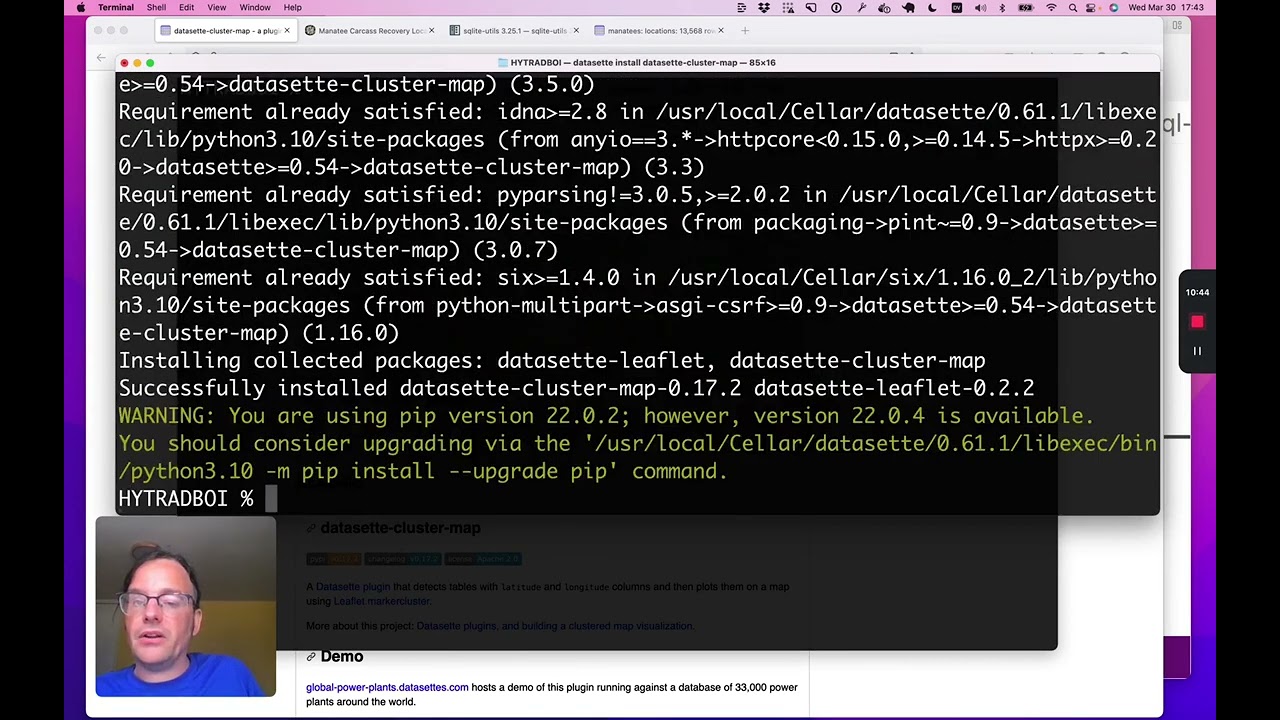
Task: Open the battery status icon
Action: tap(1026, 8)
